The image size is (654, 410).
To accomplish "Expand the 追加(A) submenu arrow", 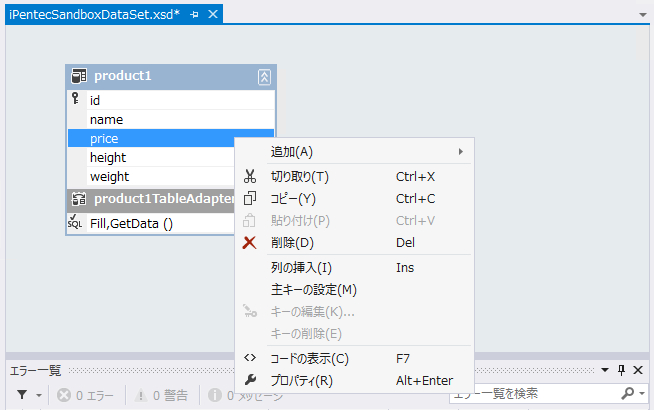I will [x=460, y=152].
